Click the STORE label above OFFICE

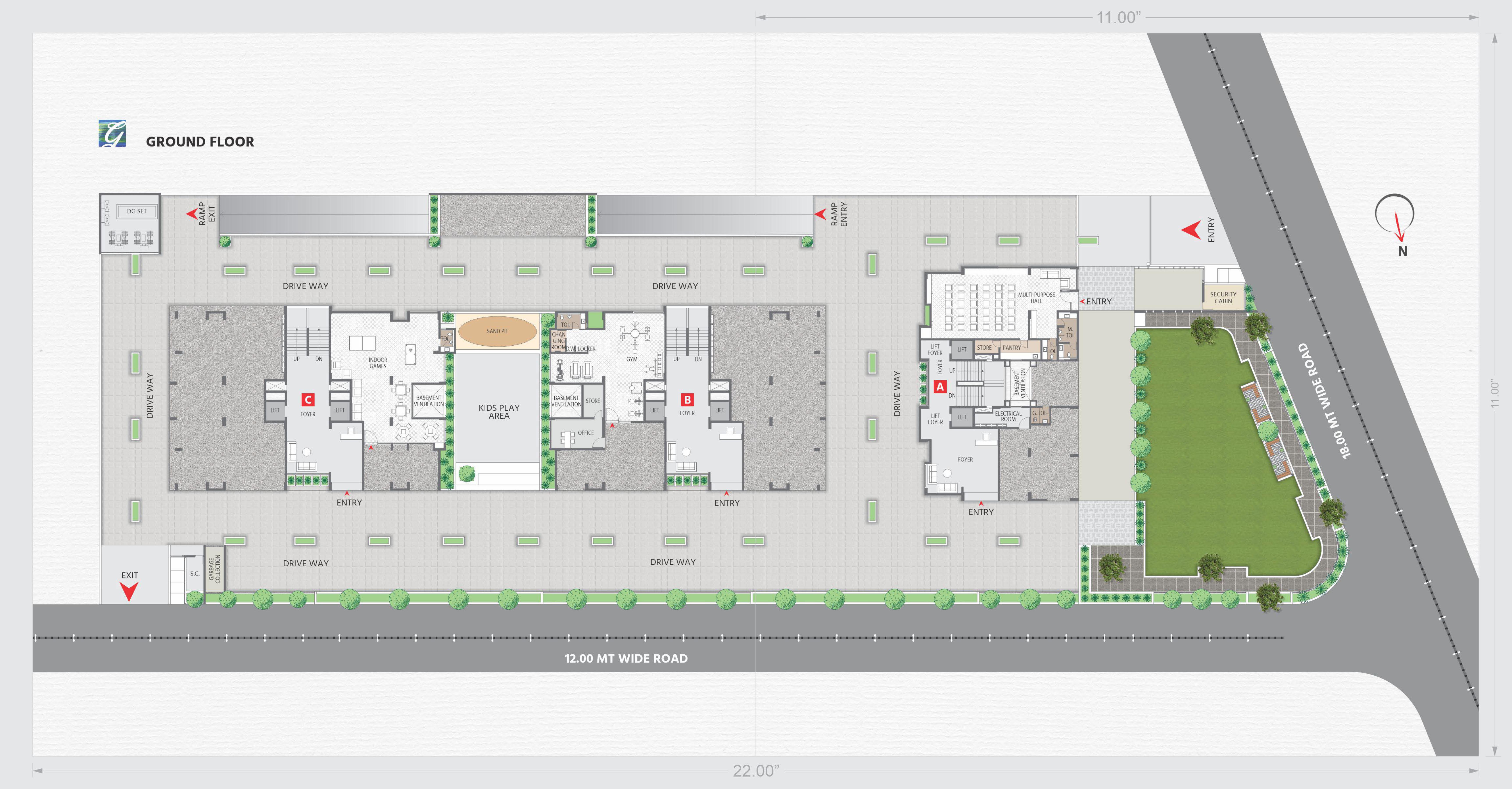click(593, 401)
